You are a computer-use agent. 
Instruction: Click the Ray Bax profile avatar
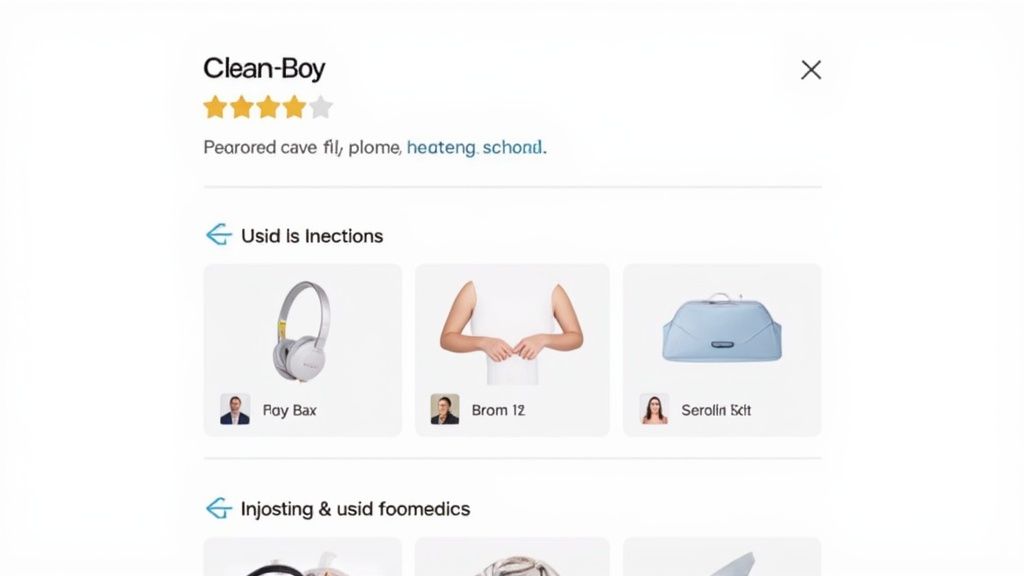click(x=235, y=409)
